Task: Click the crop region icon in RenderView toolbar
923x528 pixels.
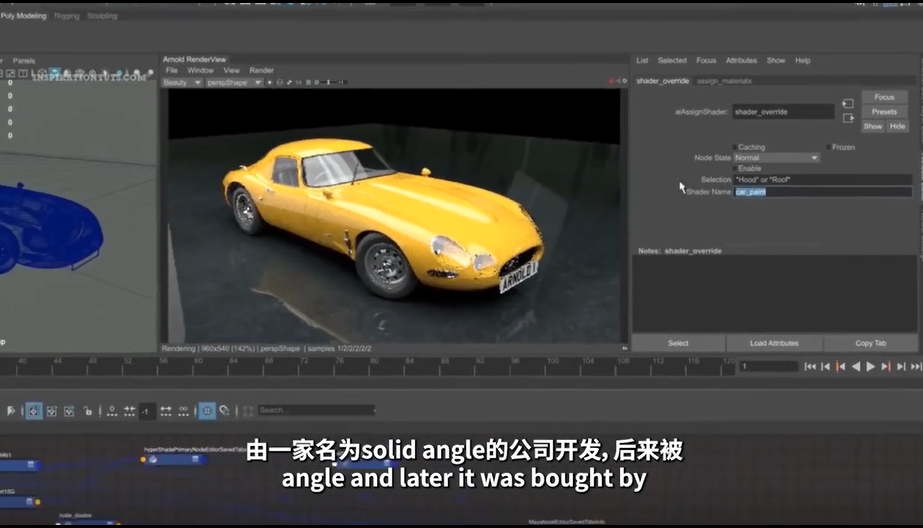Action: [x=280, y=82]
